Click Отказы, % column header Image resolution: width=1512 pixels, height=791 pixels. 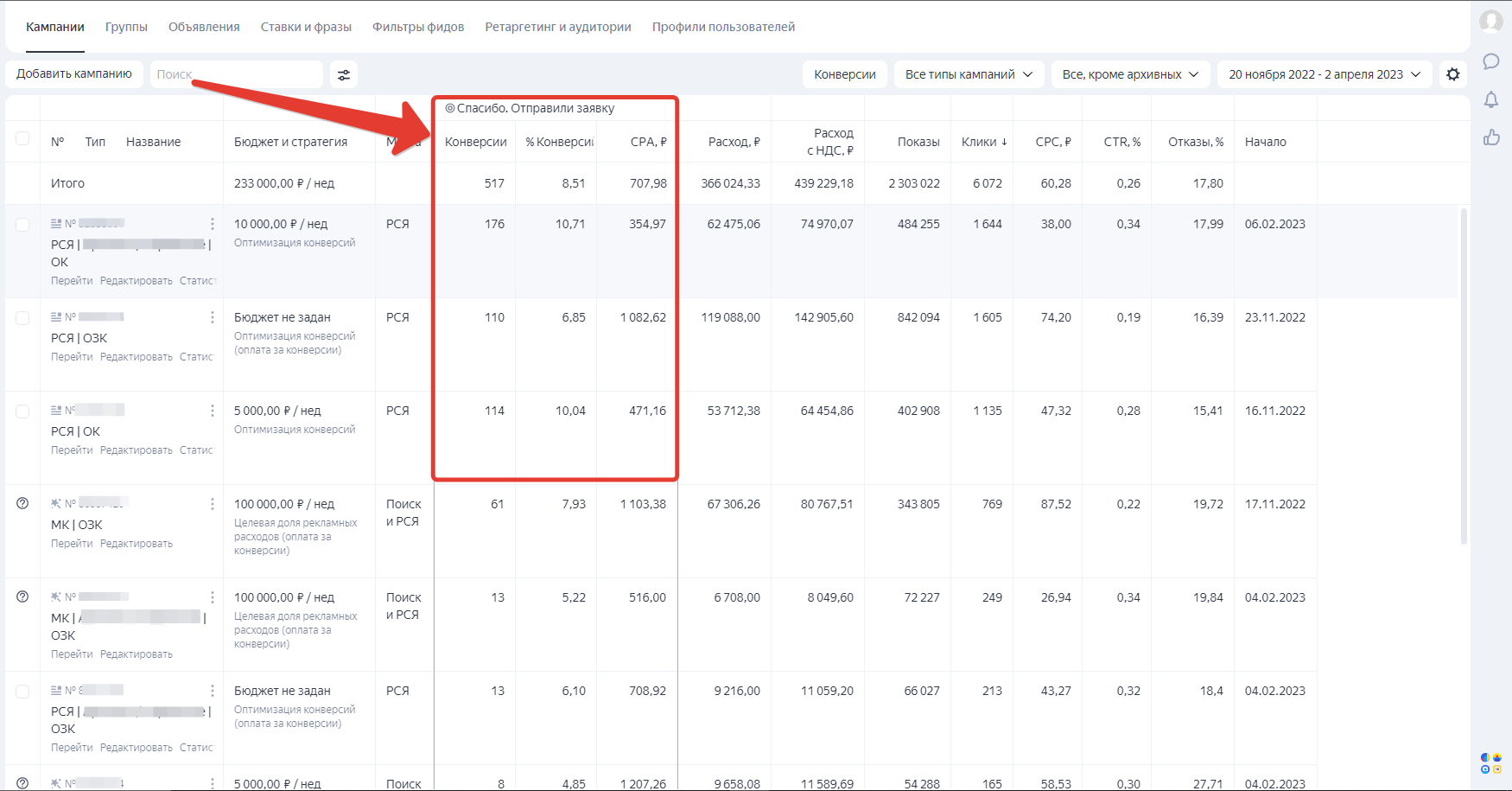pos(1196,142)
